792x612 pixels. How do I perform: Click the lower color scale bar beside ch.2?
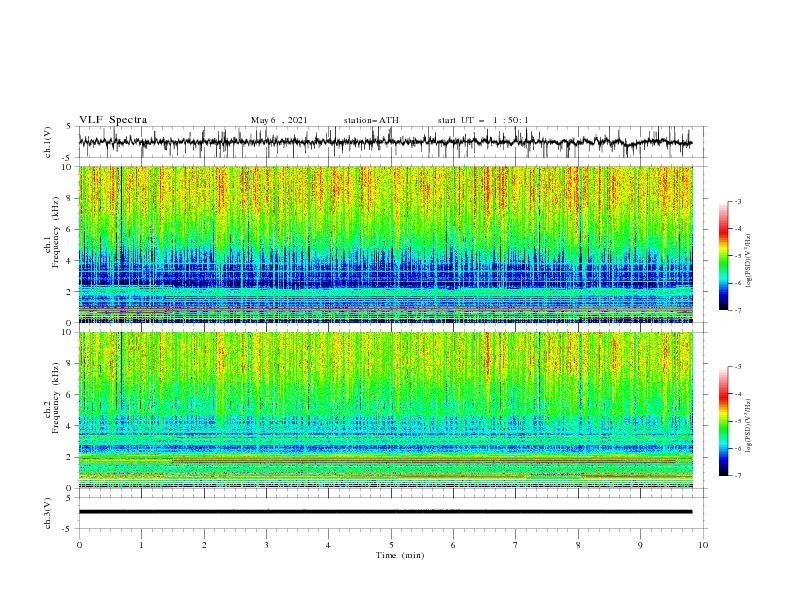point(723,421)
